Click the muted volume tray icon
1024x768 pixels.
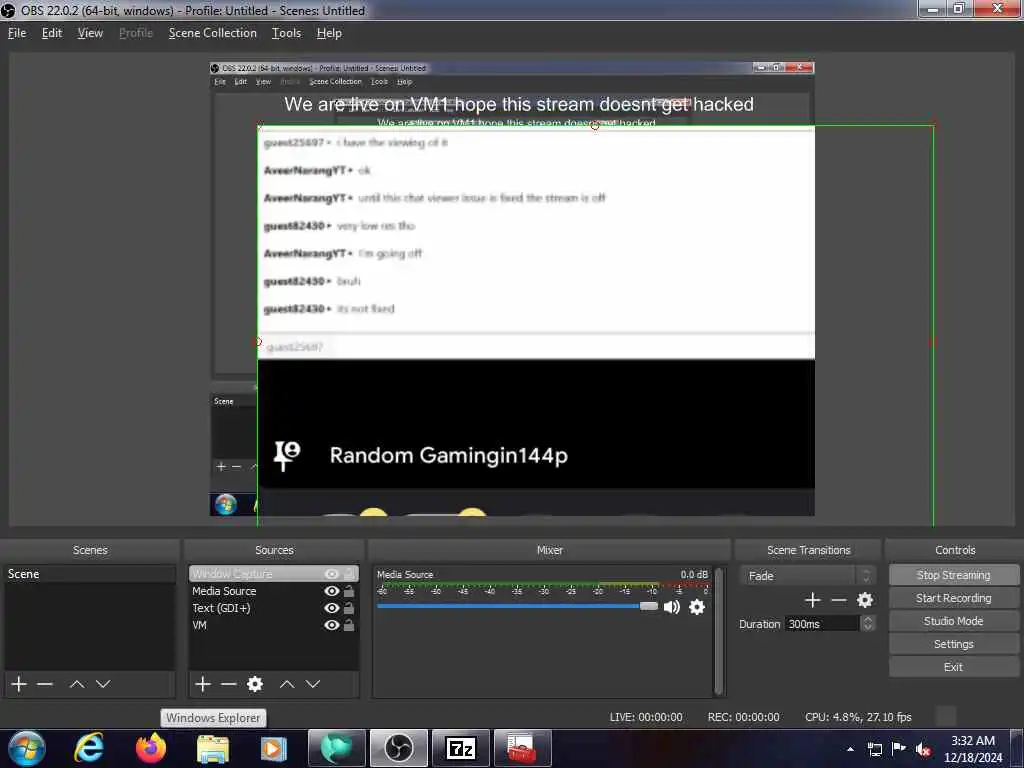923,750
